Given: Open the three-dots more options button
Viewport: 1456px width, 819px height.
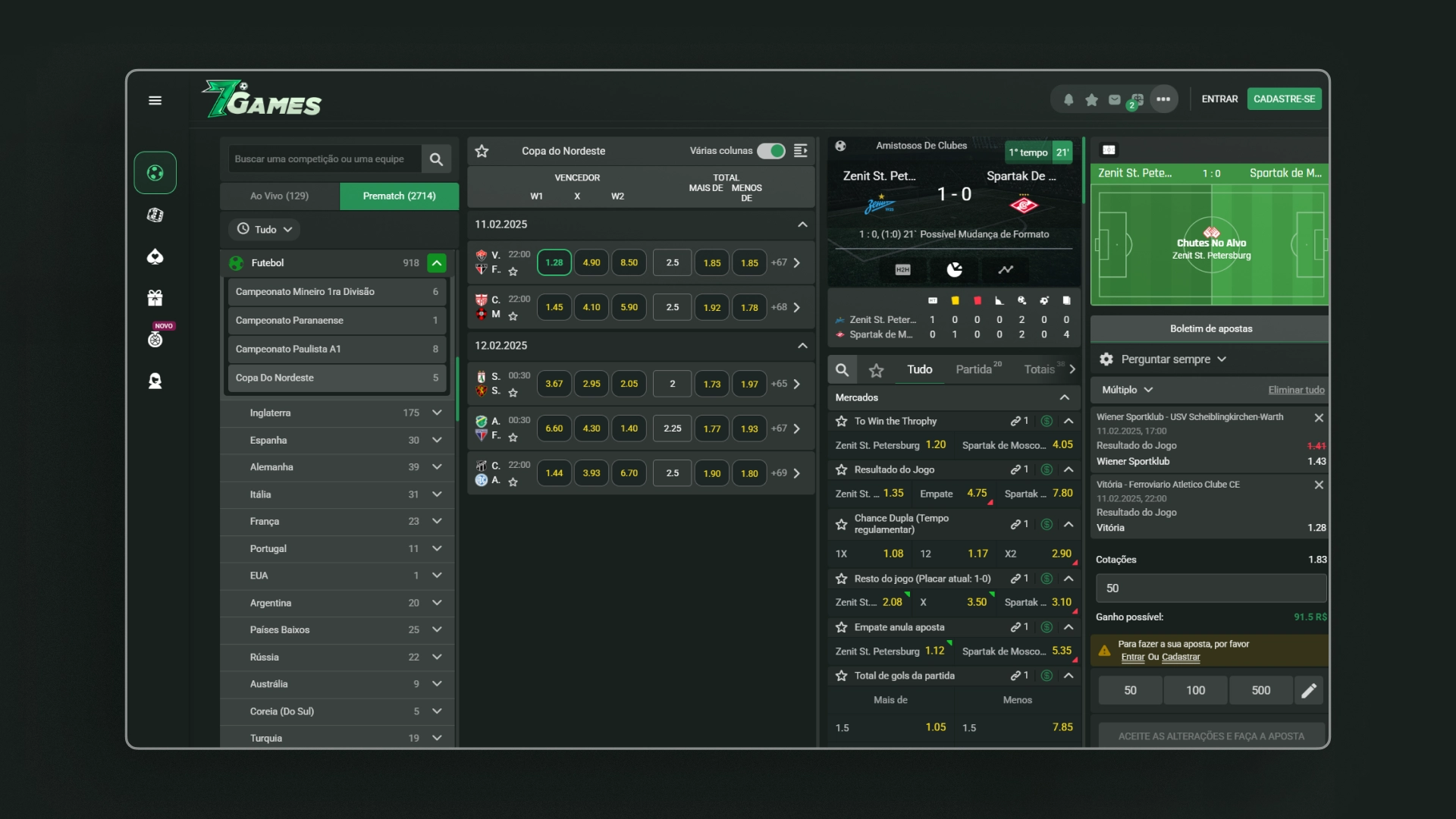Looking at the screenshot, I should point(1163,99).
